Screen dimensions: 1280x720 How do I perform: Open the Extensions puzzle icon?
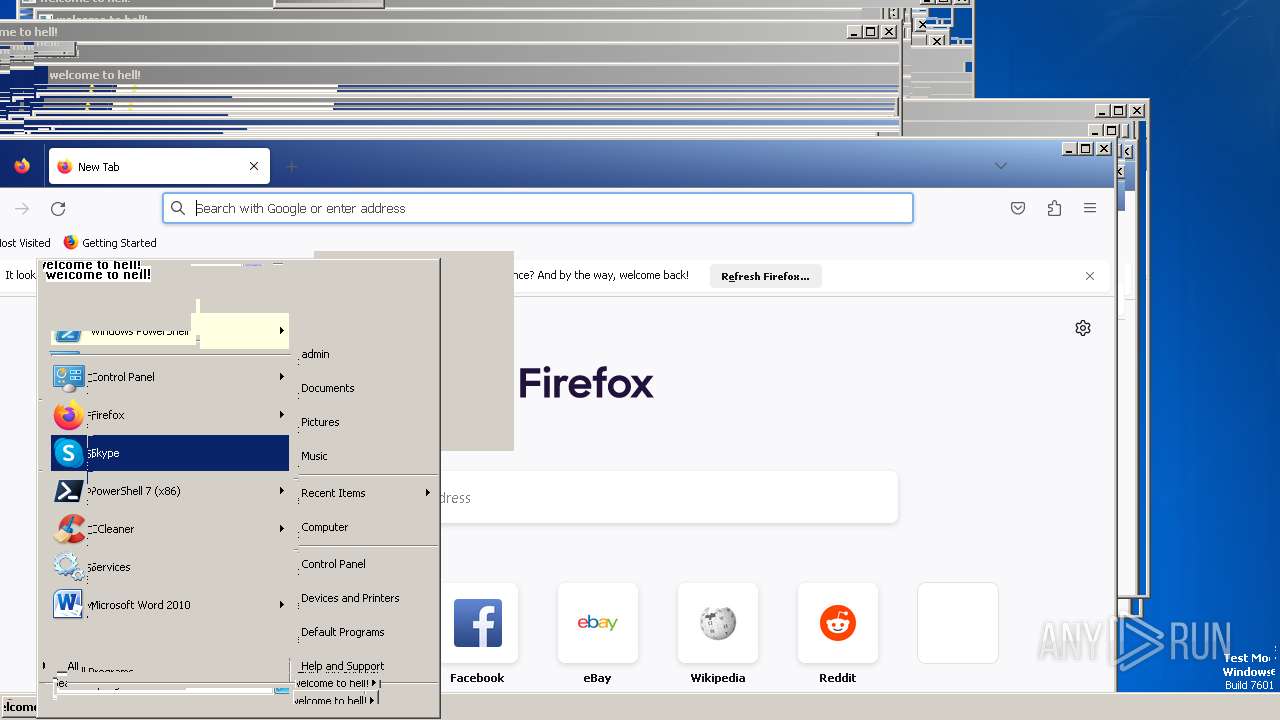click(1054, 208)
